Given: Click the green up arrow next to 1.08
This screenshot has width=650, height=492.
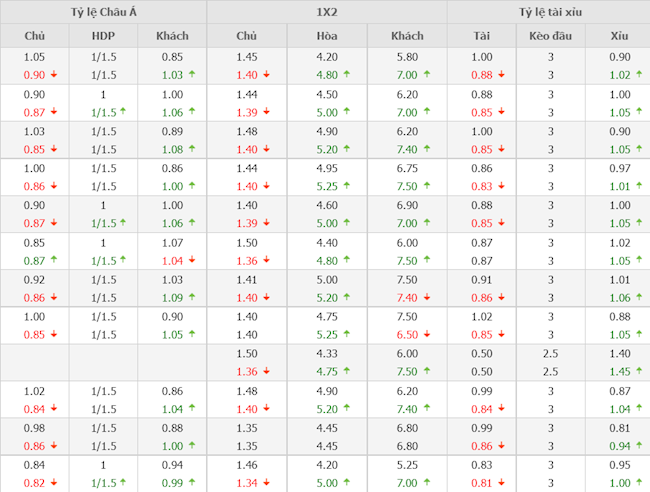Looking at the screenshot, I should (x=191, y=150).
